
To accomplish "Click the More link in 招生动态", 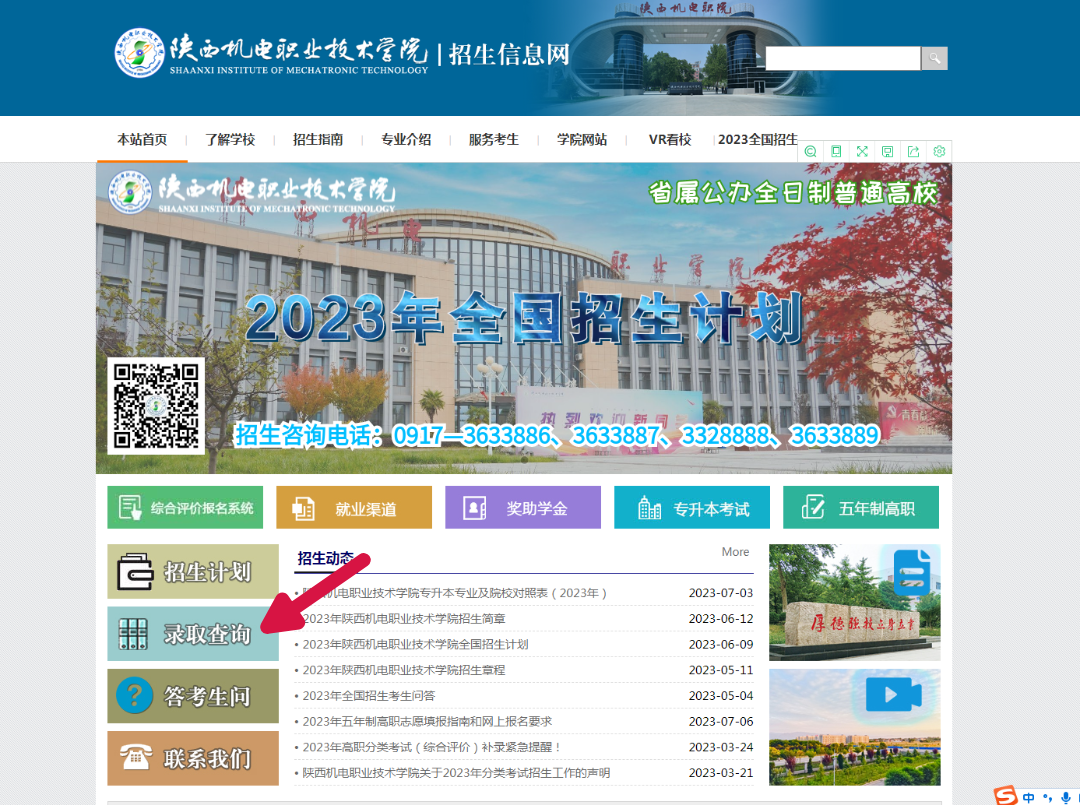I will pos(735,552).
